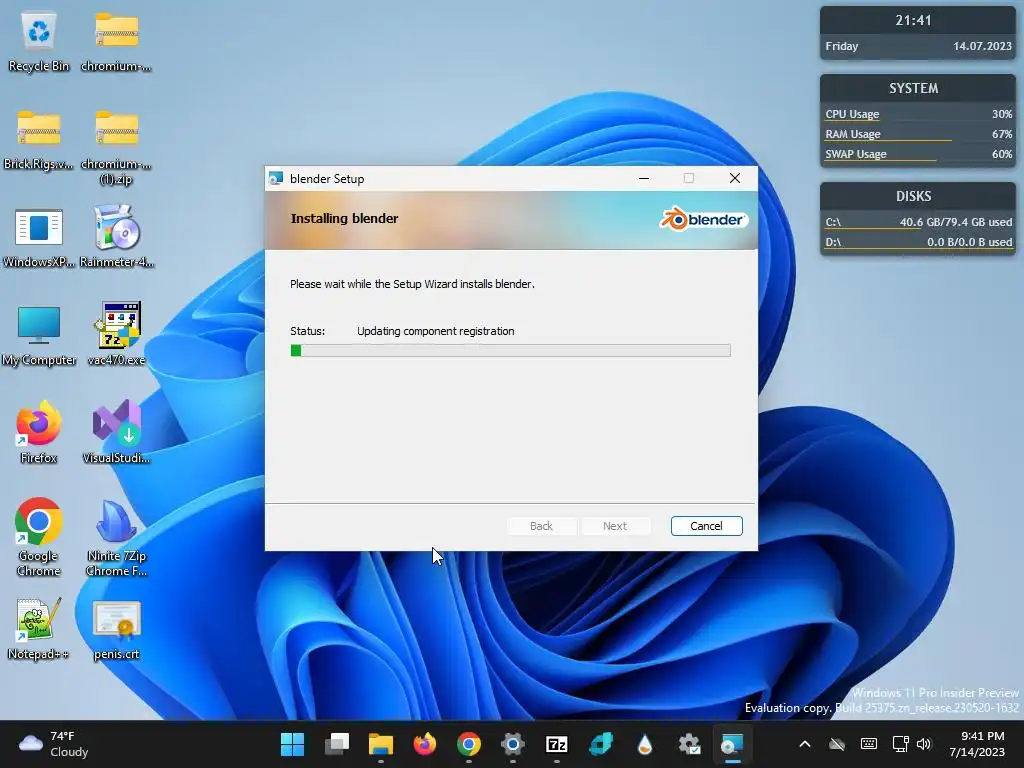Select the My Computer desktop icon
Viewport: 1024px width, 768px height.
point(39,336)
